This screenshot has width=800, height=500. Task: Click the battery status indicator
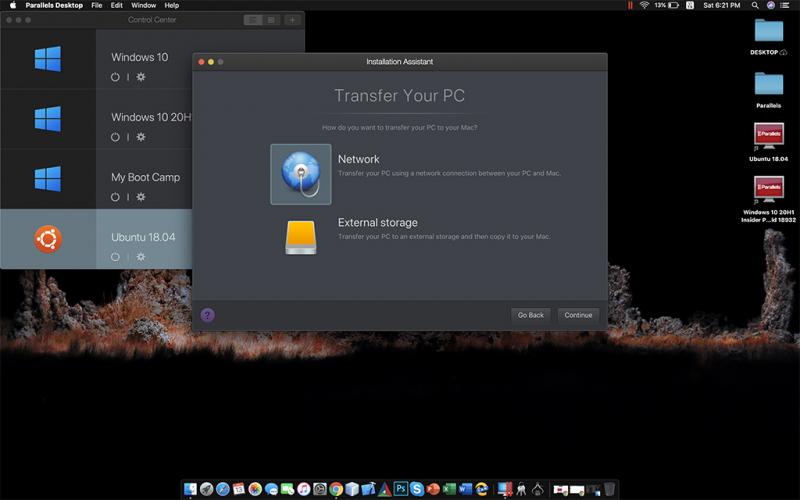point(667,5)
